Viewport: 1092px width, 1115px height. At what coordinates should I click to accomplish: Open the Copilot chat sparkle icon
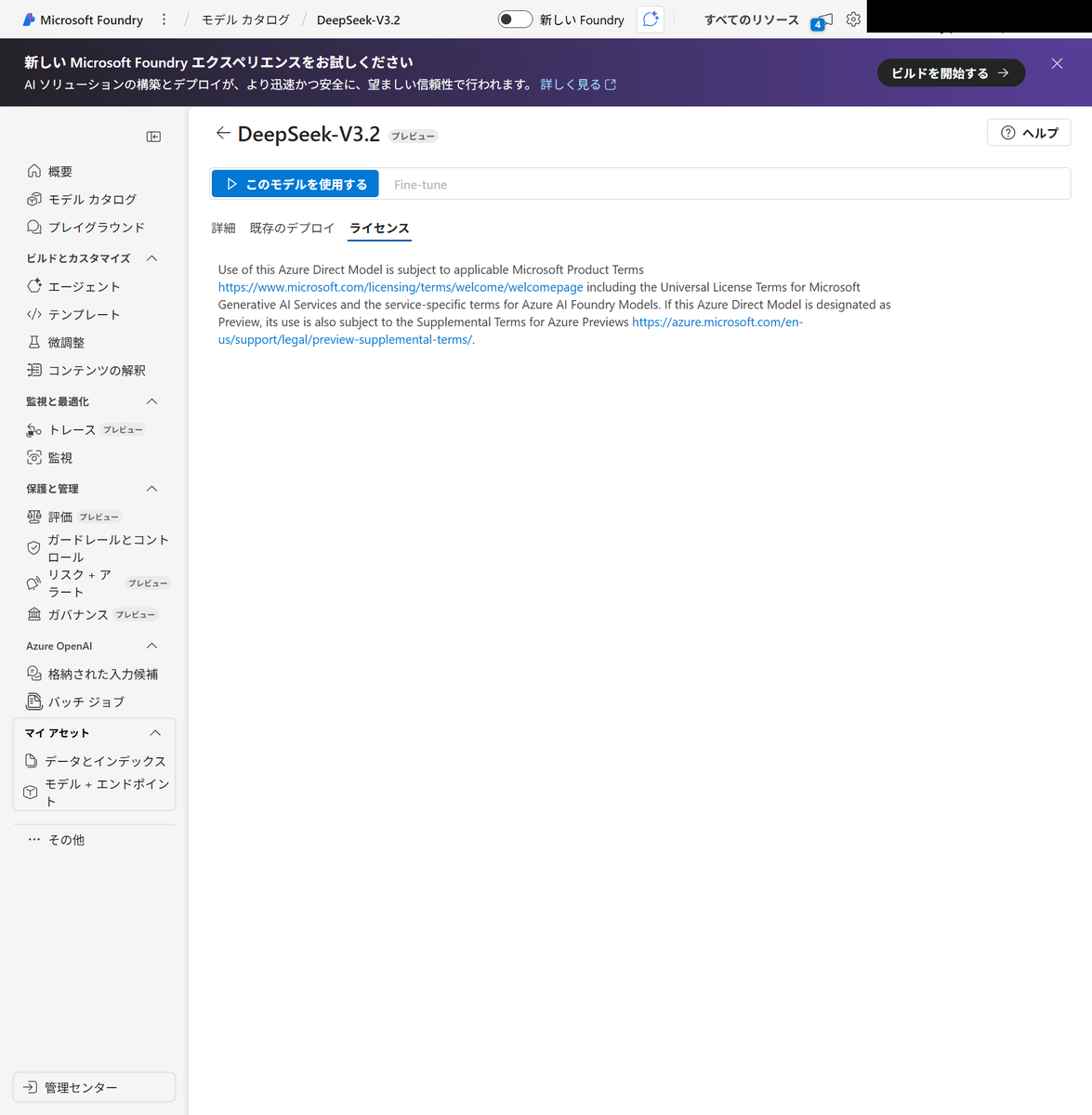[651, 20]
